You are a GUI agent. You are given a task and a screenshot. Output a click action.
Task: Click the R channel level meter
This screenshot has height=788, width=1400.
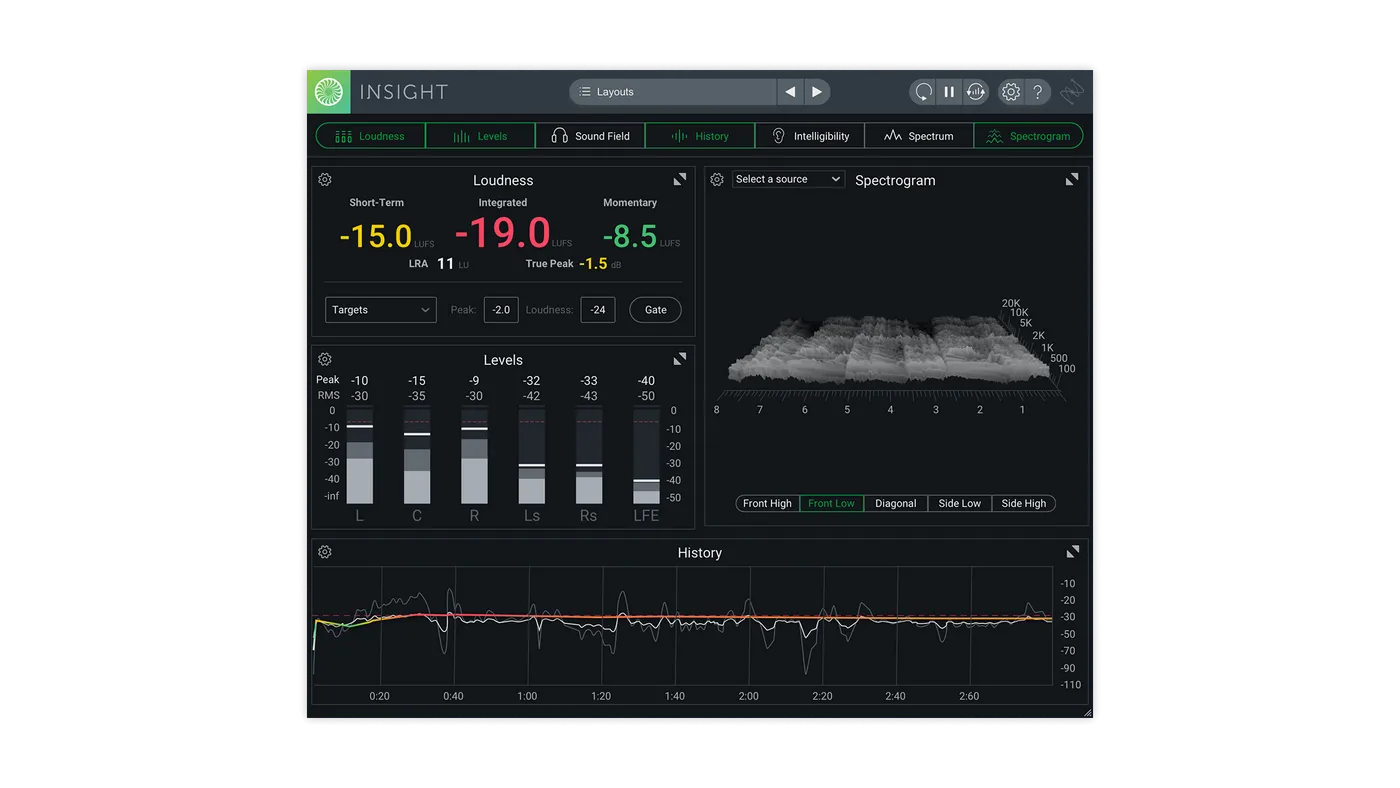click(x=474, y=456)
